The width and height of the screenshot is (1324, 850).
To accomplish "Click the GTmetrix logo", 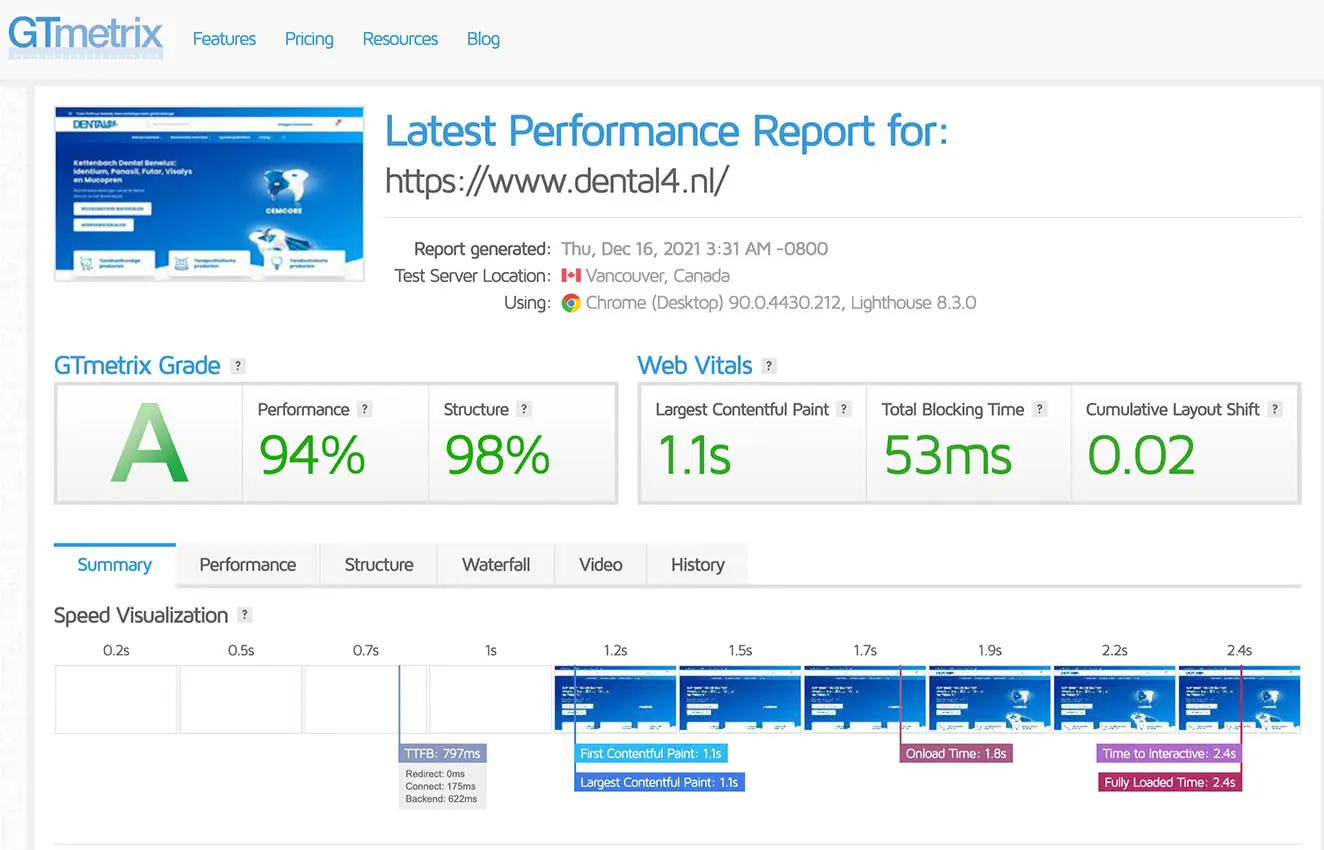I will tap(85, 37).
